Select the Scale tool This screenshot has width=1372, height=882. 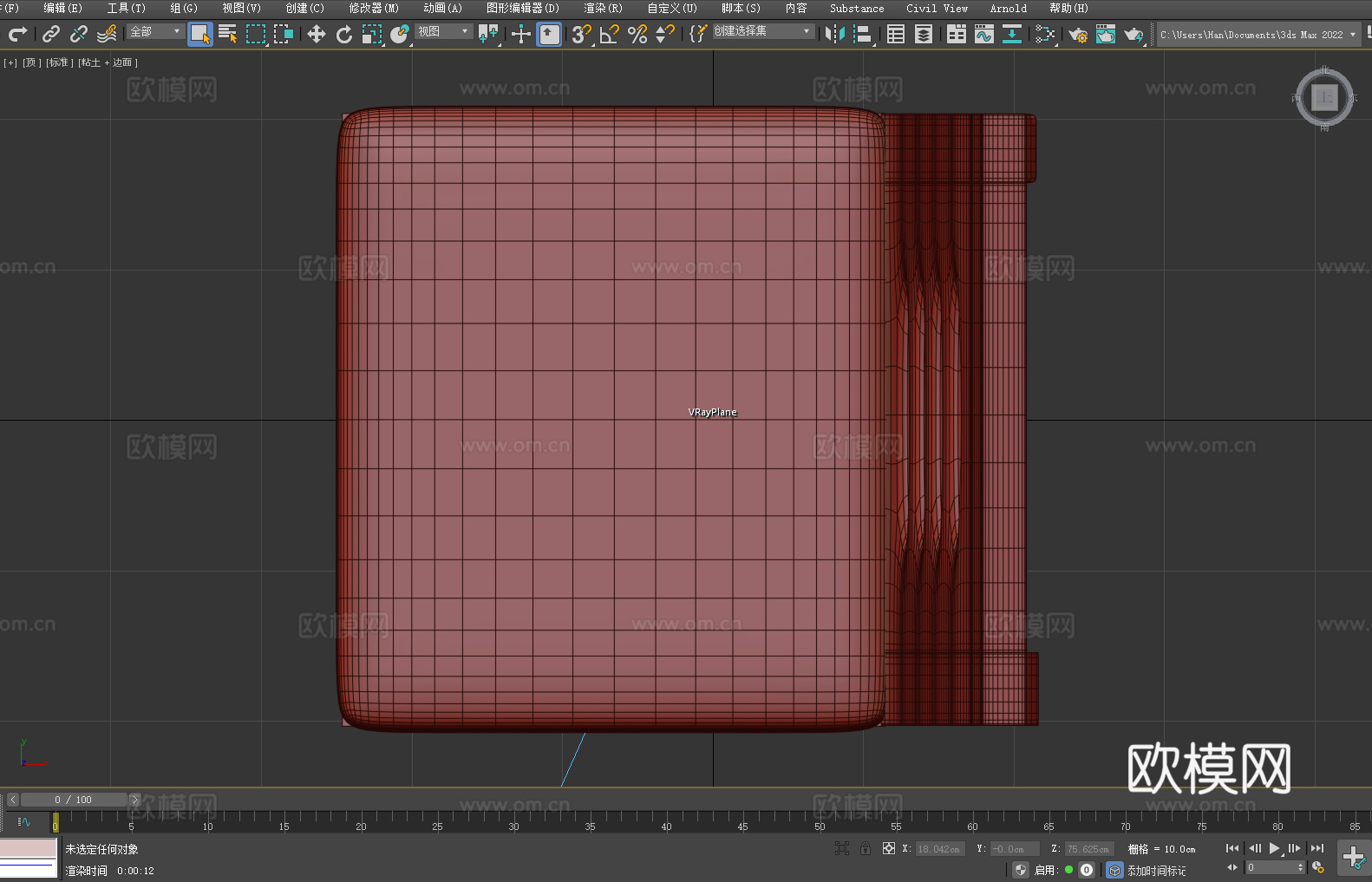click(x=372, y=34)
